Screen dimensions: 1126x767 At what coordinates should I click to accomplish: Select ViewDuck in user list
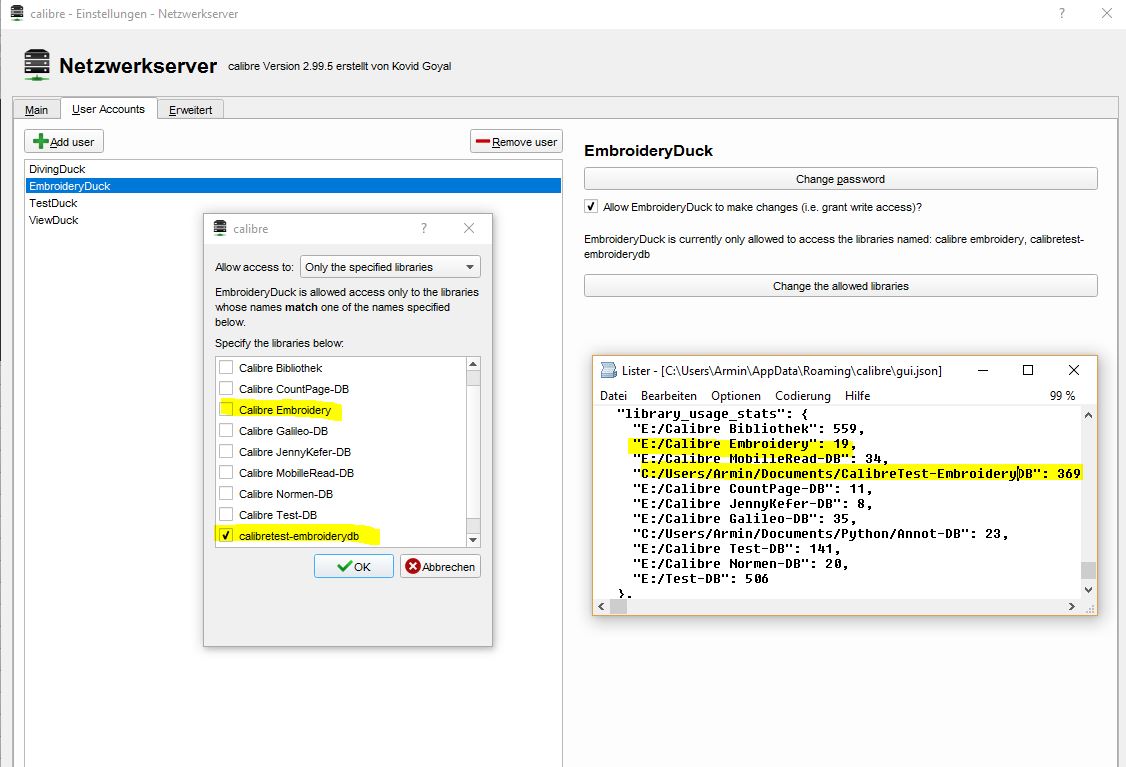(293, 220)
